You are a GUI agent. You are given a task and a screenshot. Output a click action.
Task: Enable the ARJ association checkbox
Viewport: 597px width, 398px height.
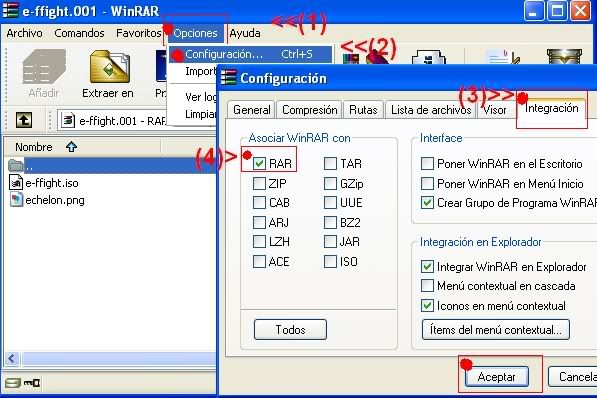pos(259,222)
